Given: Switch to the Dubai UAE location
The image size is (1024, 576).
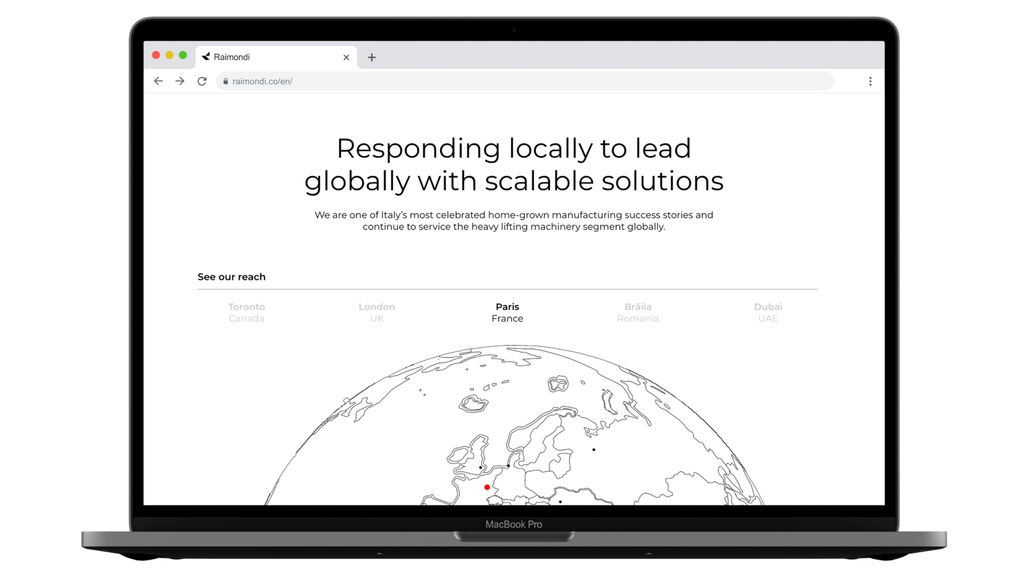Looking at the screenshot, I should [x=768, y=312].
